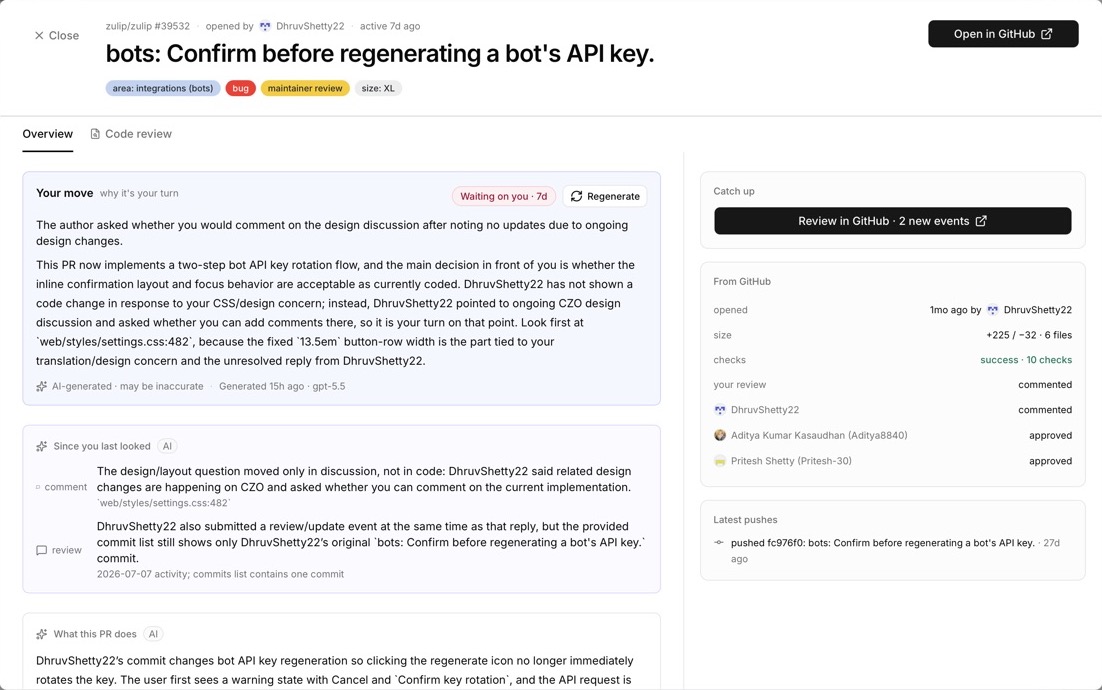
Task: Click AI badge next to Since you last looked
Action: (x=167, y=446)
